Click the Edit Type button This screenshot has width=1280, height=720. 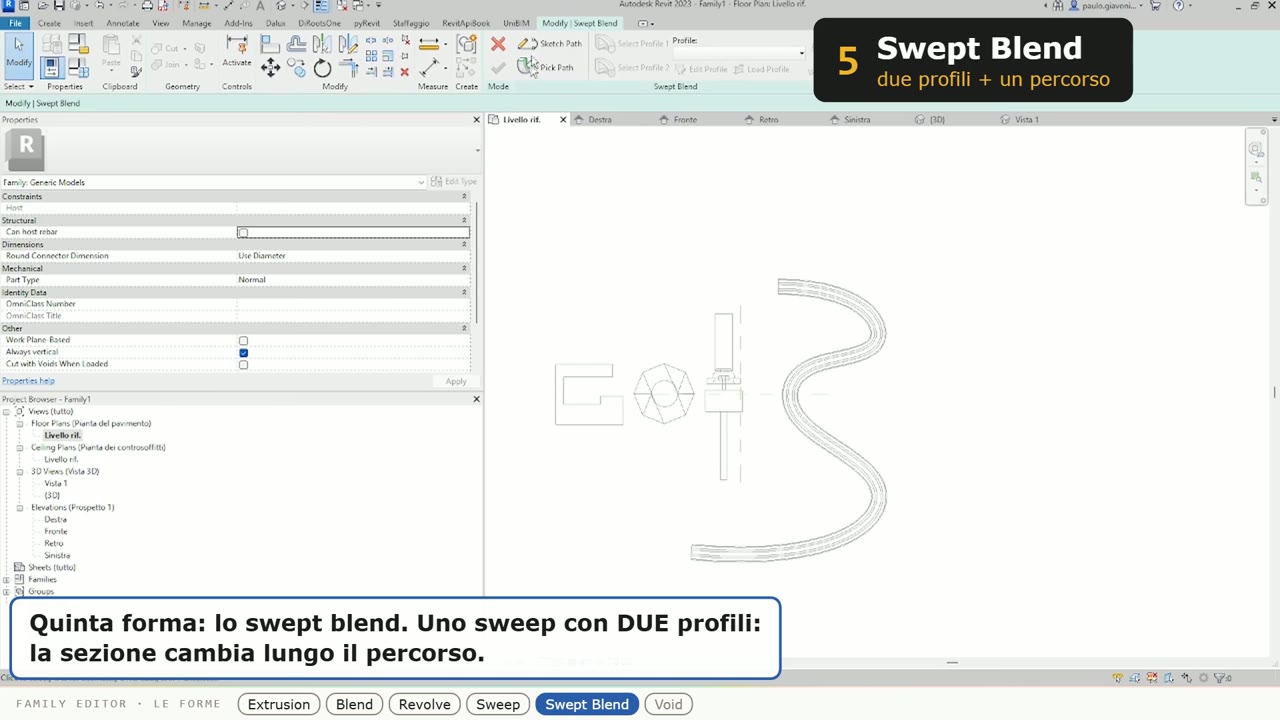pyautogui.click(x=453, y=182)
